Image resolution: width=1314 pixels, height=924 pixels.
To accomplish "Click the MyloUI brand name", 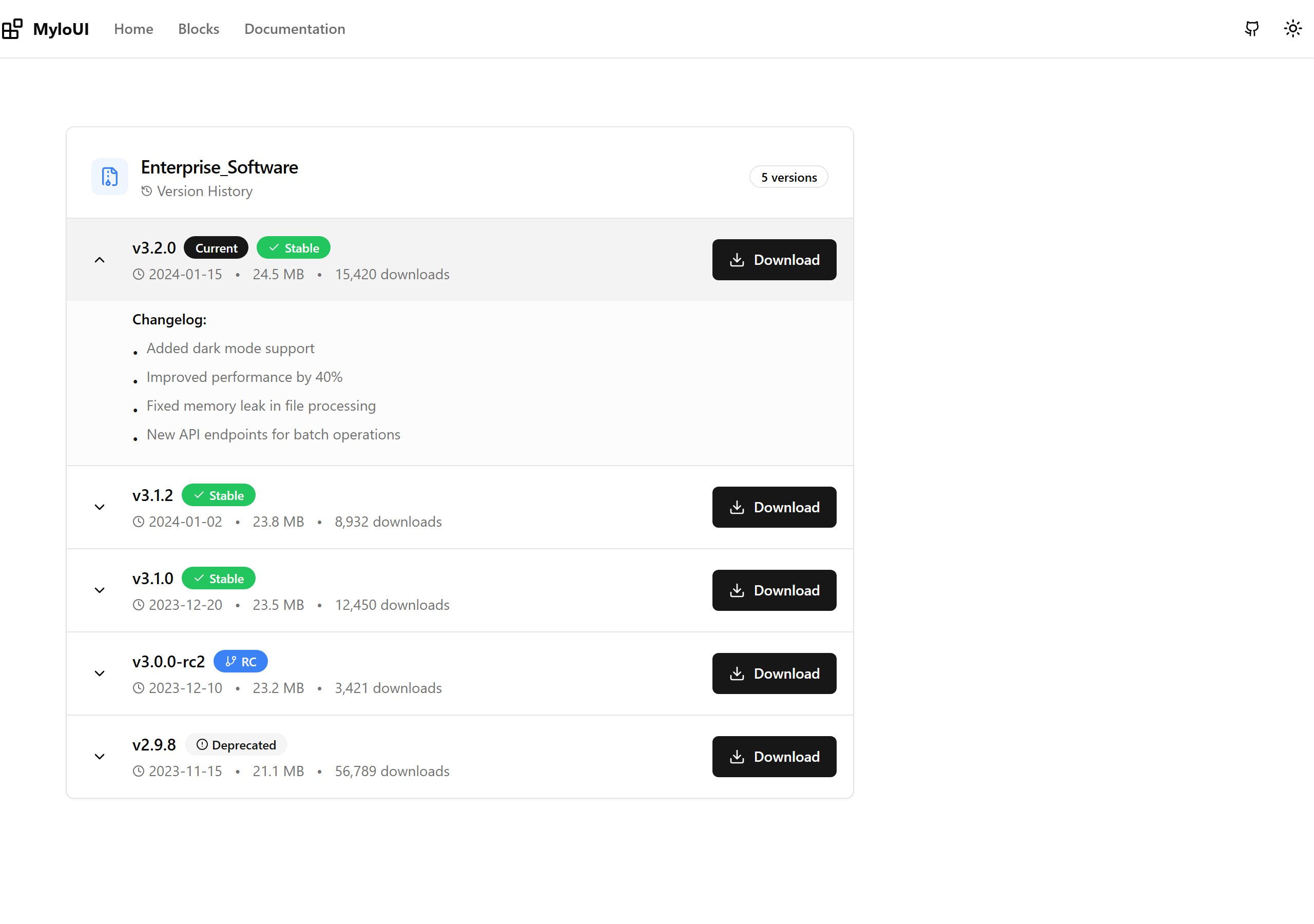I will [61, 29].
